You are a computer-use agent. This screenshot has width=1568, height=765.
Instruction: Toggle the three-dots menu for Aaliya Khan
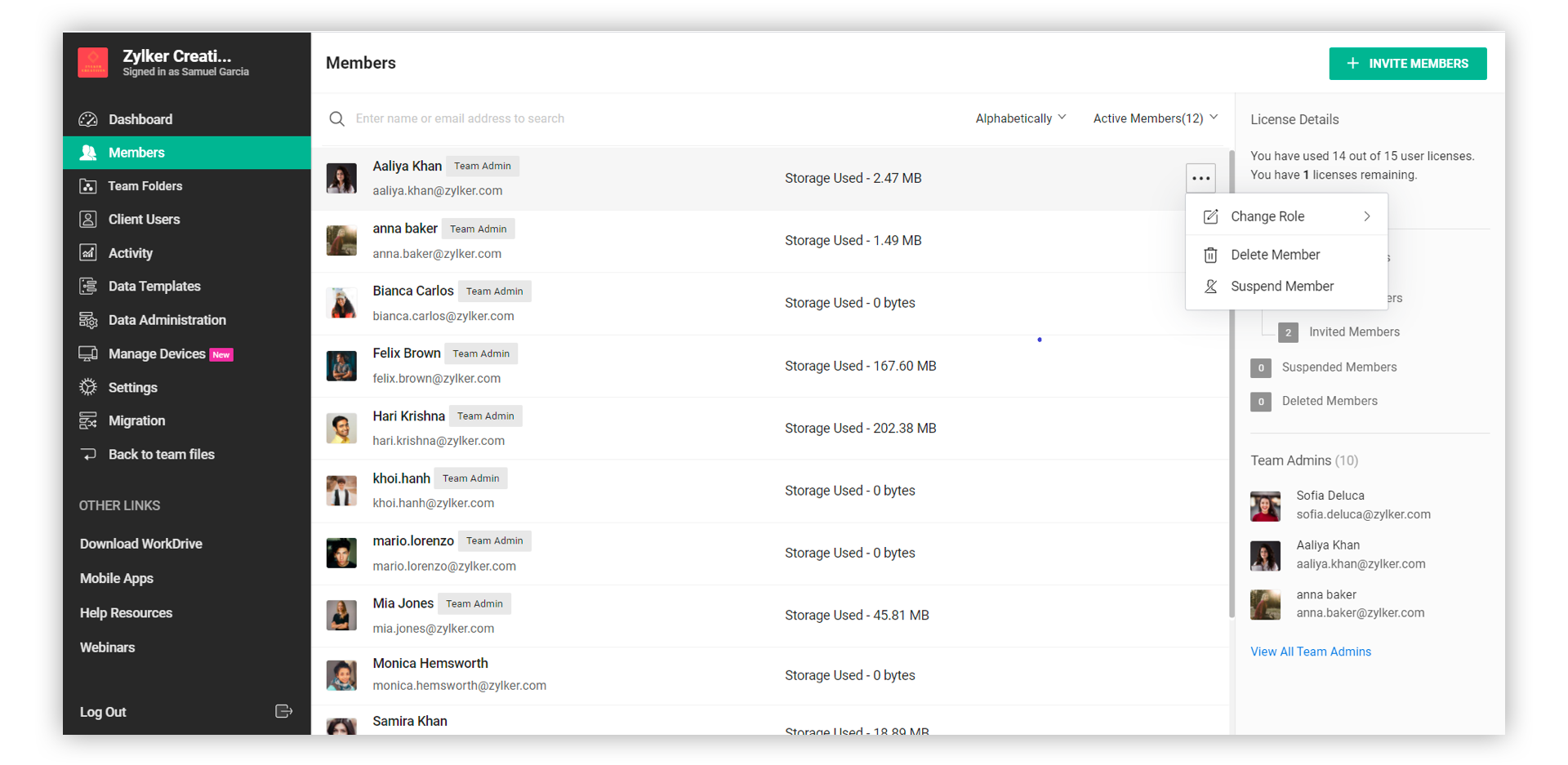1200,178
